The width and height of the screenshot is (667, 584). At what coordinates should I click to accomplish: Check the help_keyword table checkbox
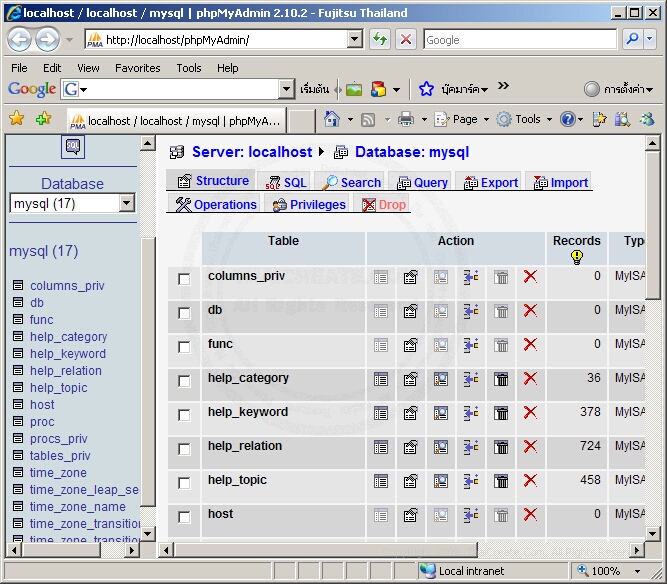(184, 415)
